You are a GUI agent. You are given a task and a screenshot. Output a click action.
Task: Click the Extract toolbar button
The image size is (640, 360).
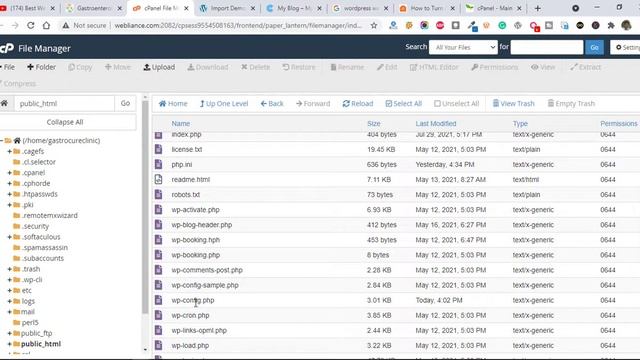click(585, 67)
